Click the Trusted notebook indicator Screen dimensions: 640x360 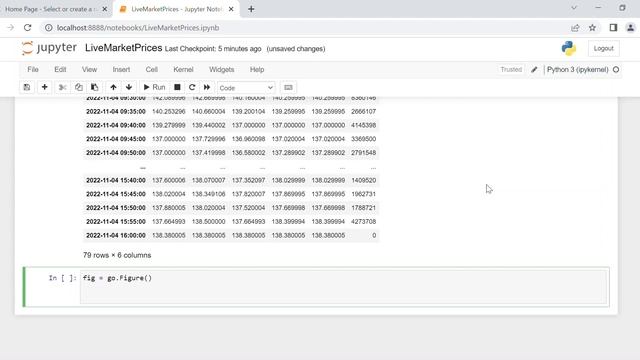(x=511, y=69)
